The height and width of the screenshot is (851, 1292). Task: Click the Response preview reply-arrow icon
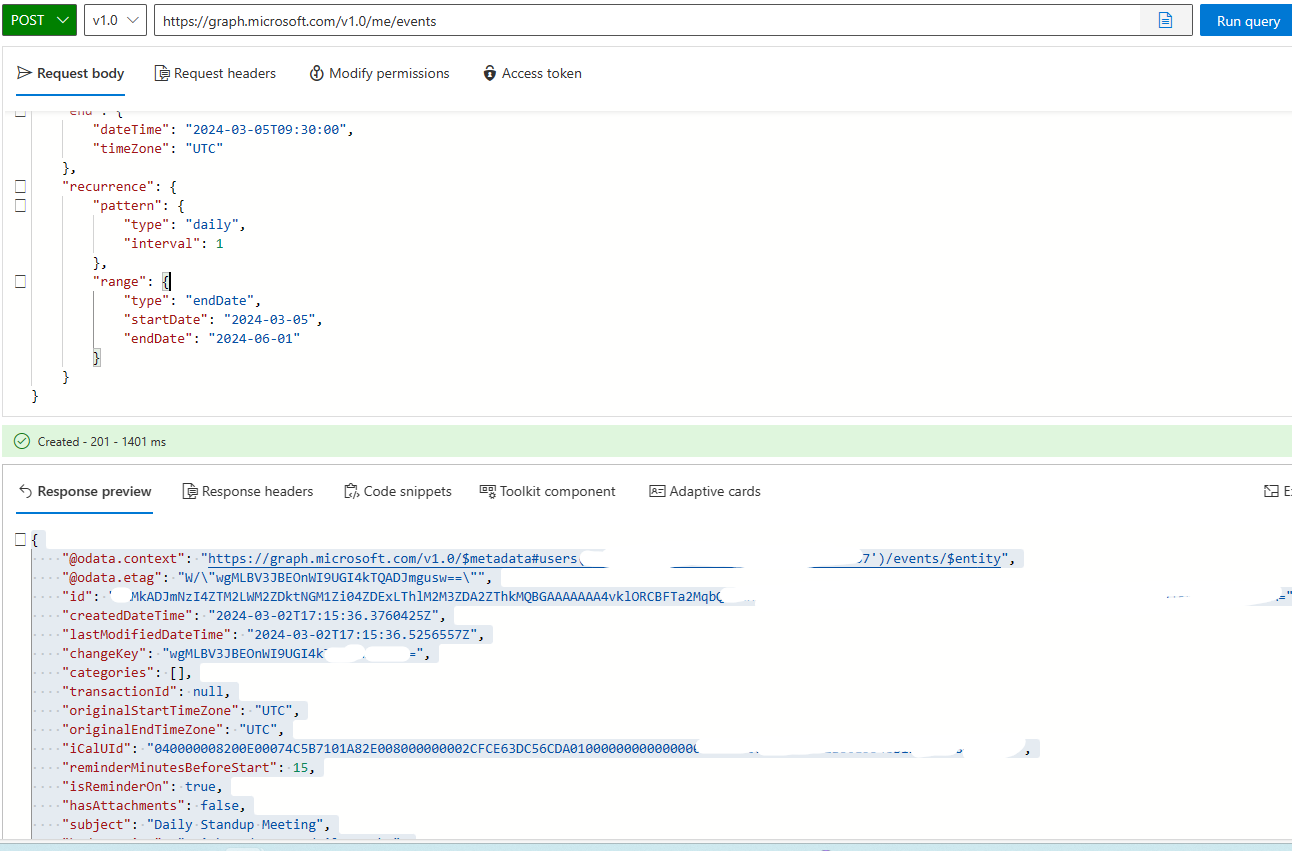tap(26, 491)
